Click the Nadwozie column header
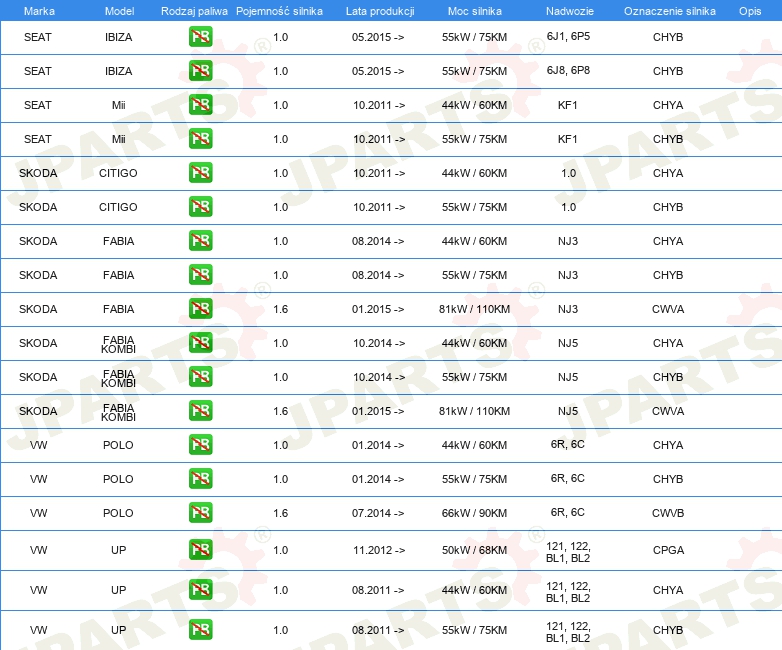Screen dimensions: 782x650 570,11
